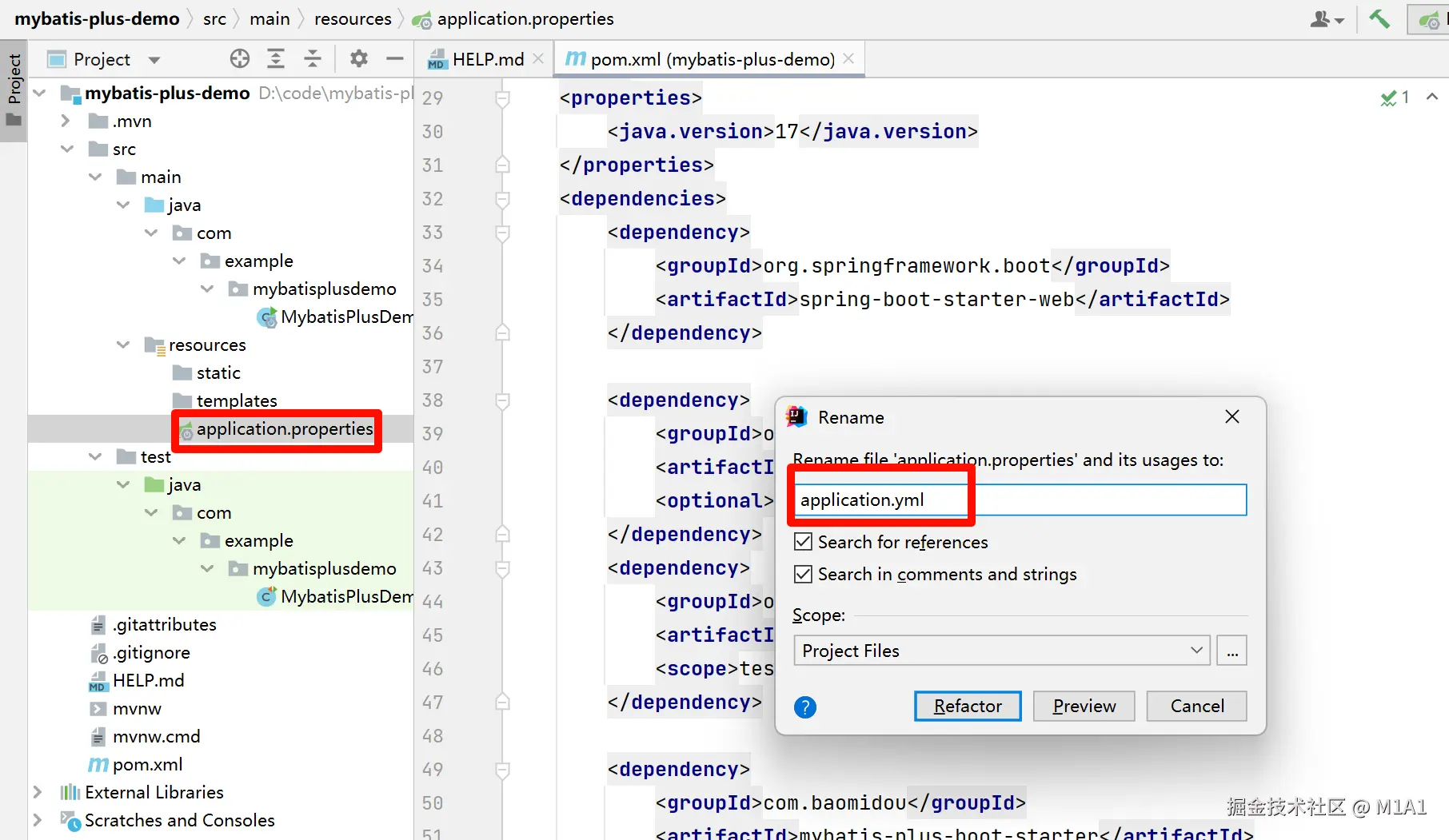Click the new file name input field
Viewport: 1449px width, 840px height.
(x=1020, y=500)
